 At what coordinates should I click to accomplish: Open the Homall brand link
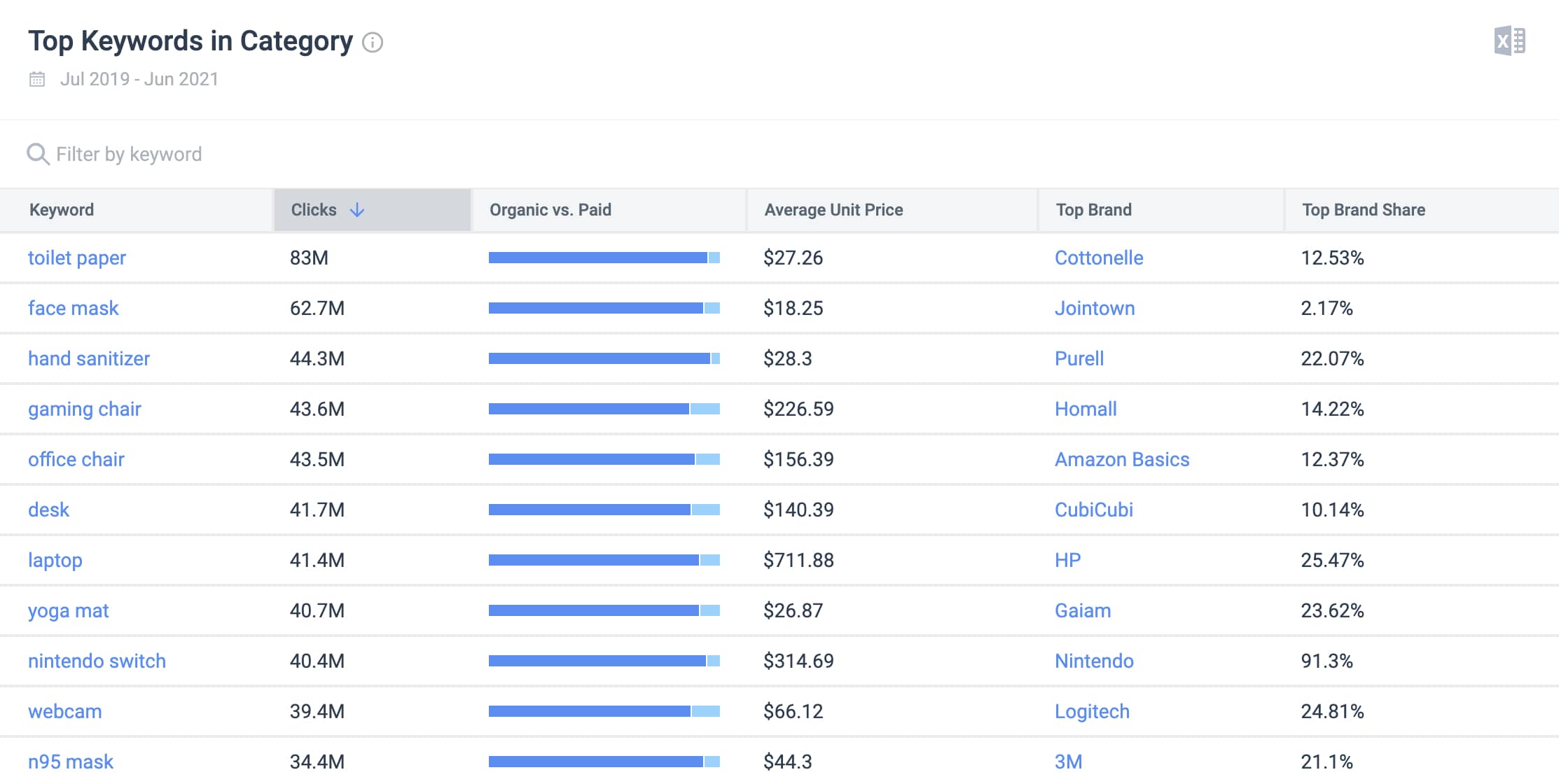[x=1086, y=409]
